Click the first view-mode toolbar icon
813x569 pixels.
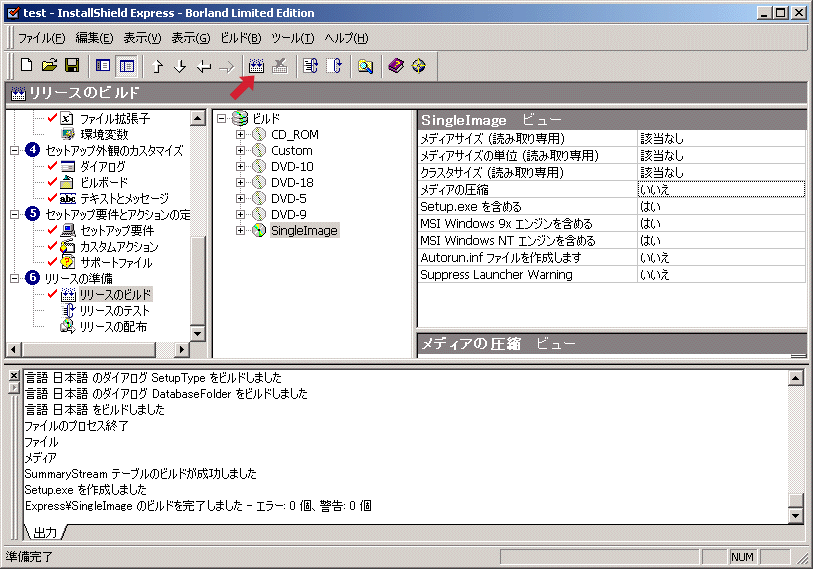tap(103, 65)
